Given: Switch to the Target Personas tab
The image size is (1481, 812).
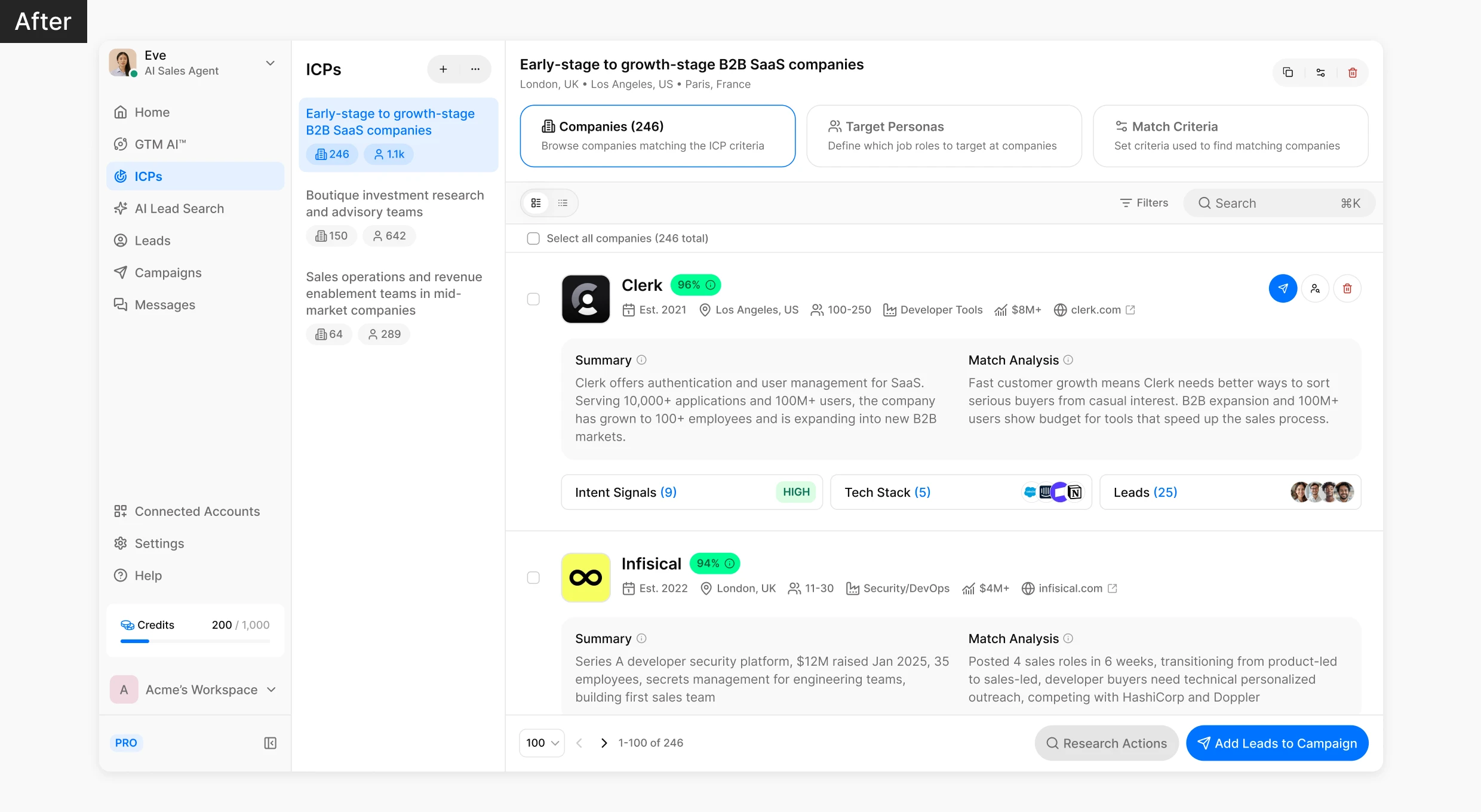Looking at the screenshot, I should [944, 136].
